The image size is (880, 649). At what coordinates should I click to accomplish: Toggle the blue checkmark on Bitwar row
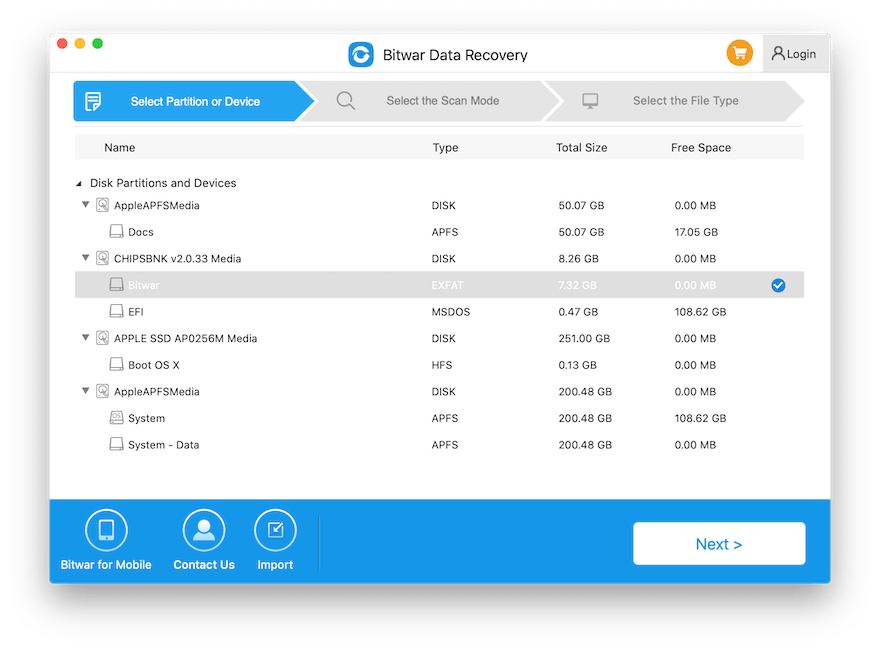(x=778, y=285)
